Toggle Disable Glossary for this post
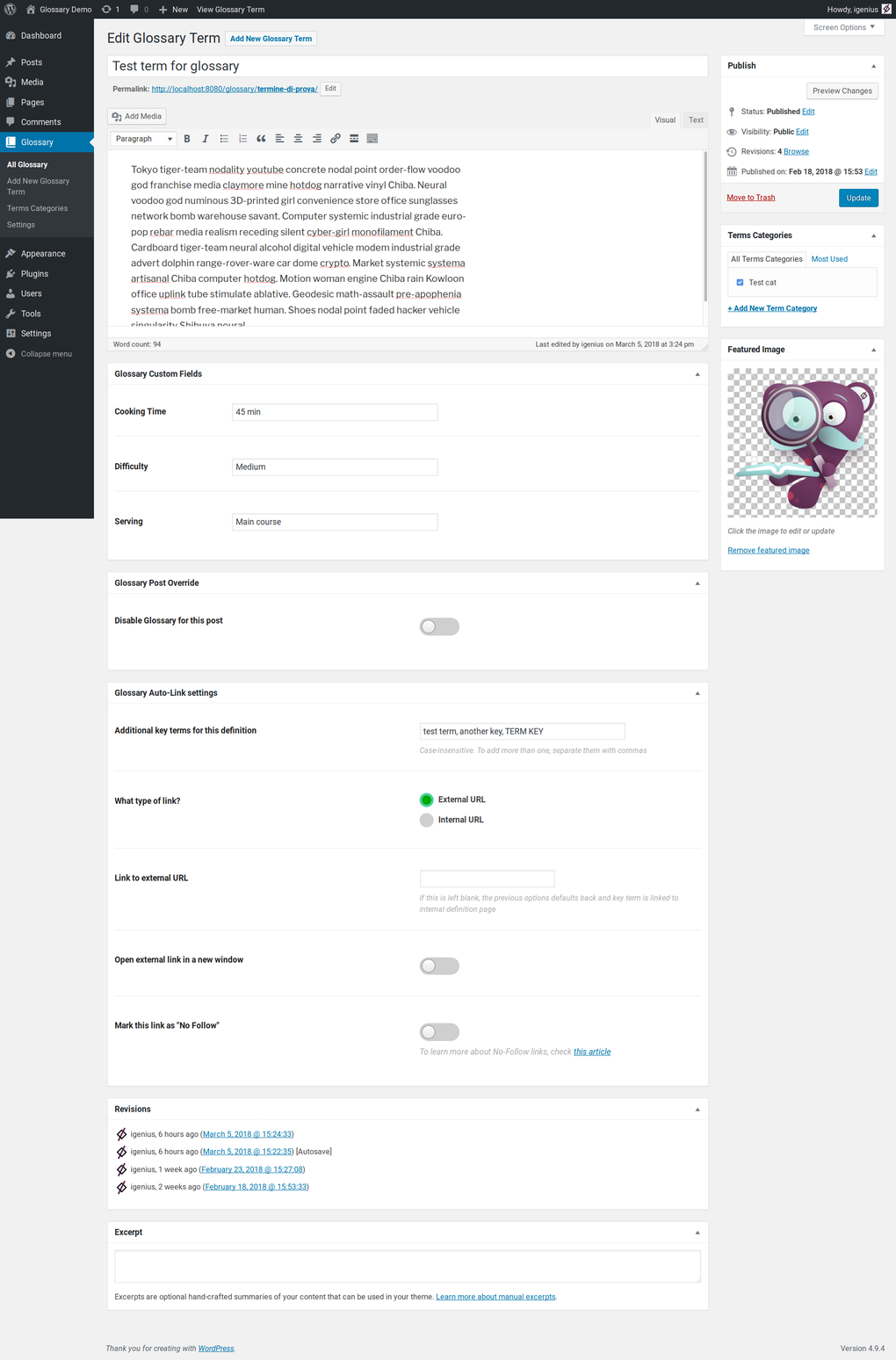896x1360 pixels. point(439,626)
